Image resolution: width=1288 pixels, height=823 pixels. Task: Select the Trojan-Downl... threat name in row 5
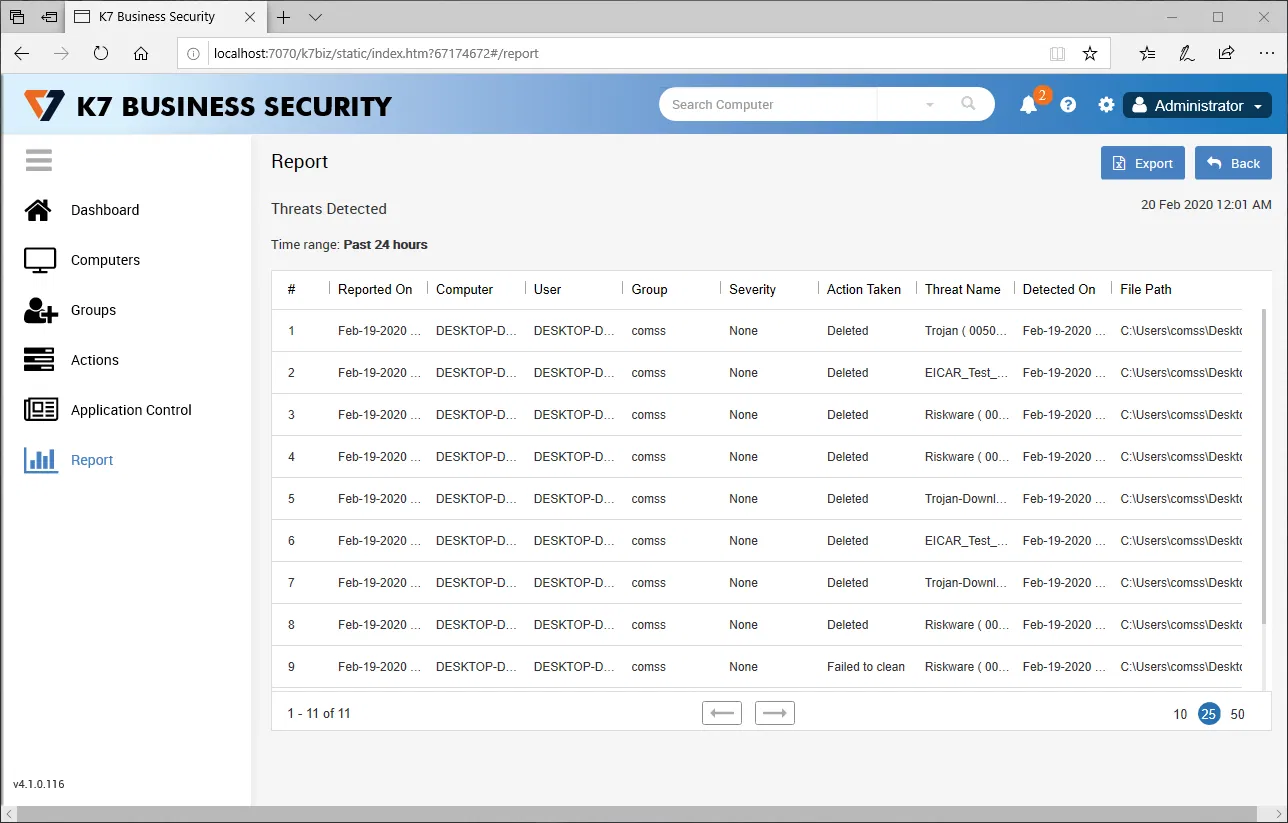[966, 499]
